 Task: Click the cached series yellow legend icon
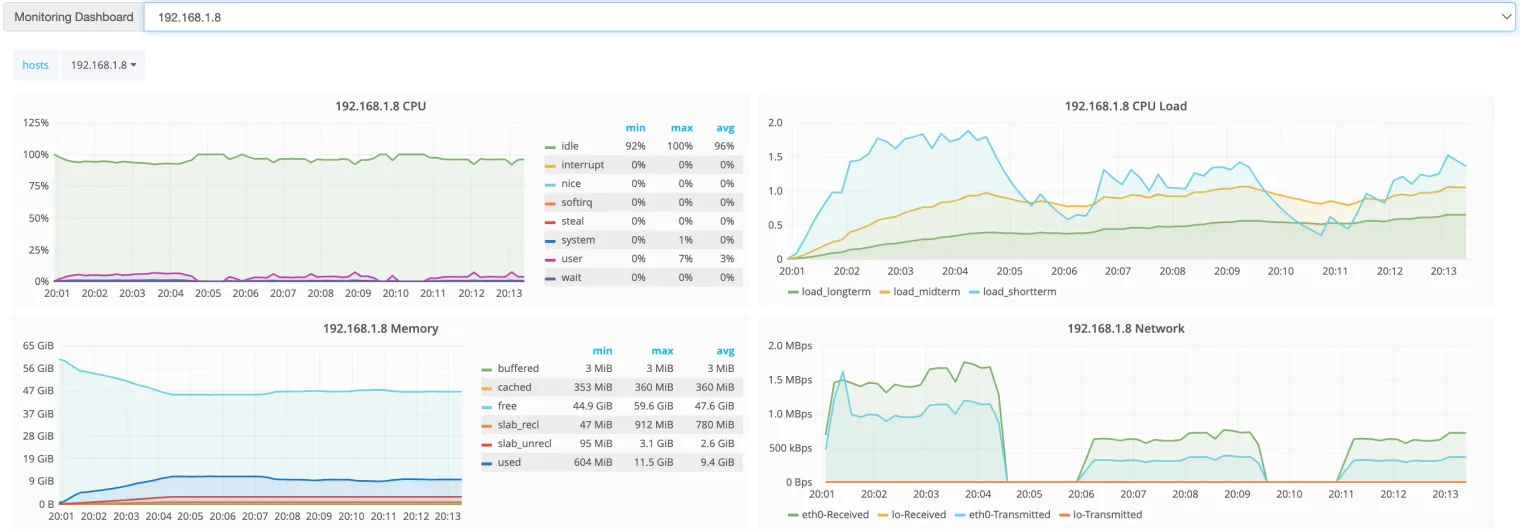click(x=487, y=387)
